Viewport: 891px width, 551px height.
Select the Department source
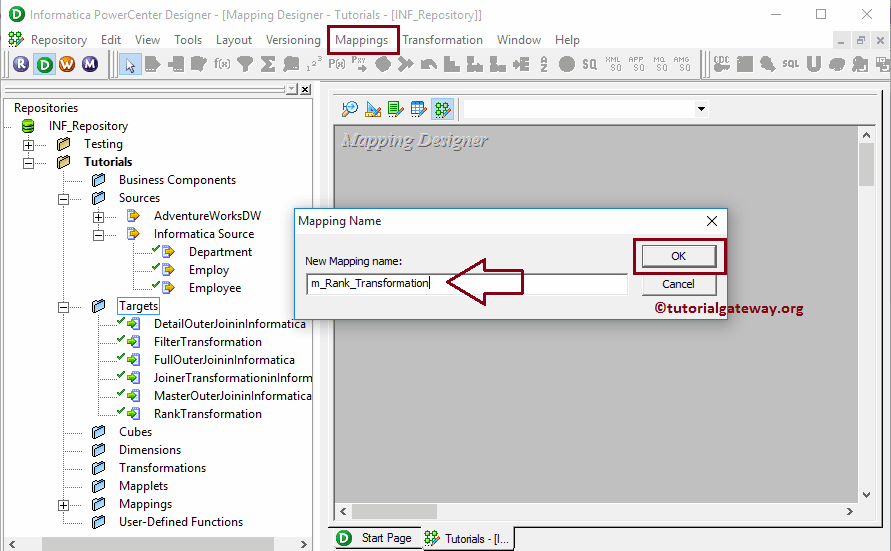pos(220,252)
